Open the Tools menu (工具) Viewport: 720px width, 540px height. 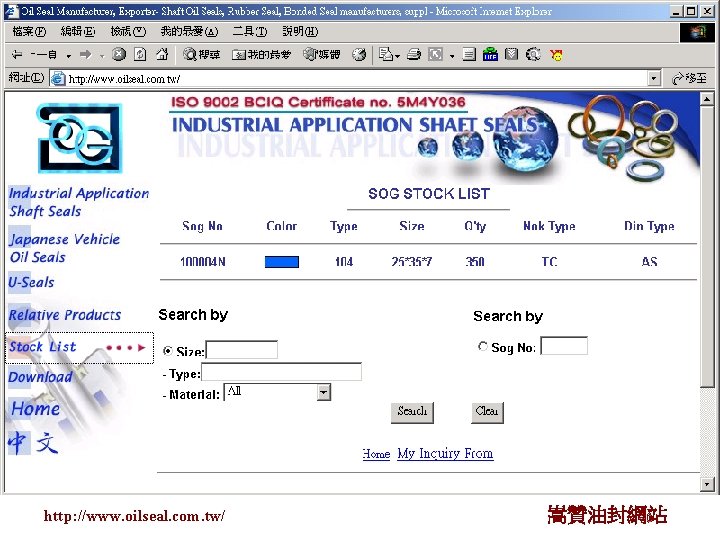click(x=249, y=31)
